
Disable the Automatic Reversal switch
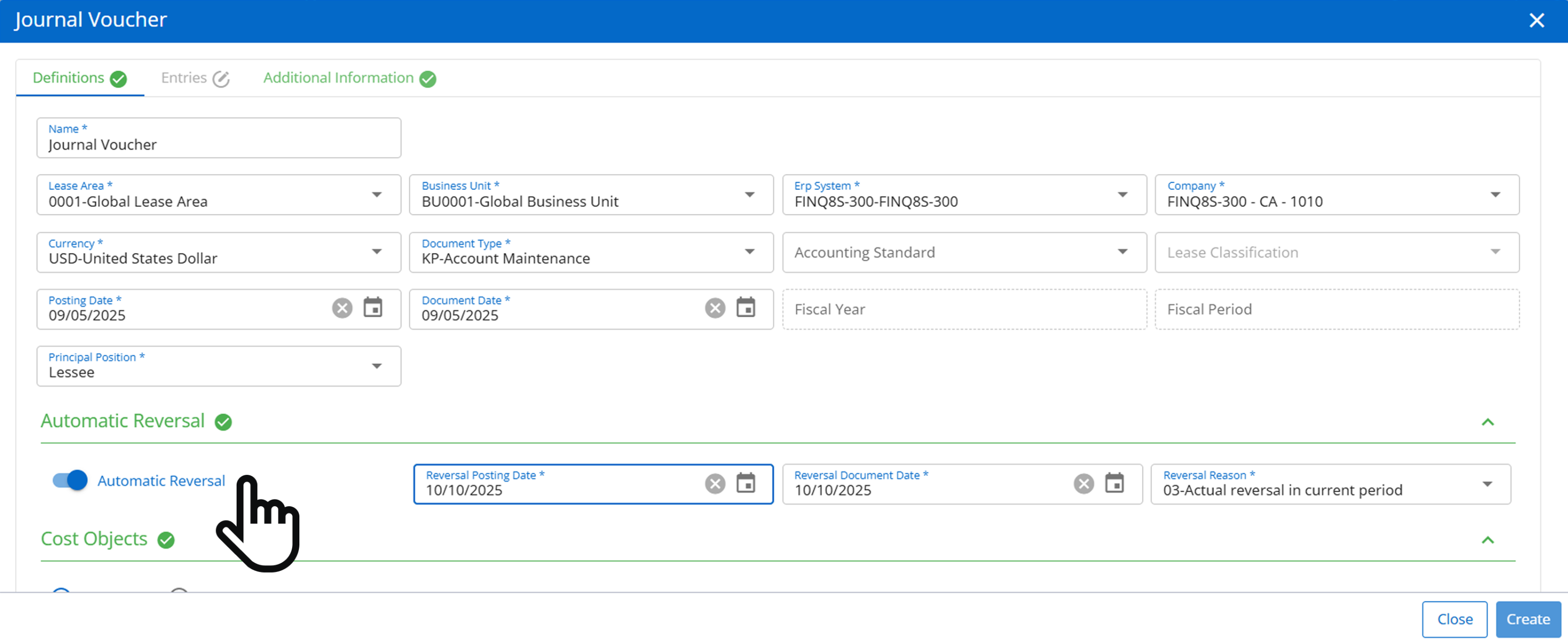pos(70,480)
